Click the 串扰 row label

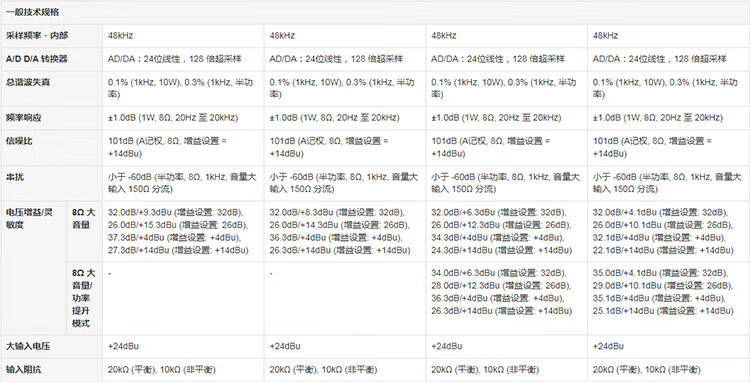click(15, 177)
